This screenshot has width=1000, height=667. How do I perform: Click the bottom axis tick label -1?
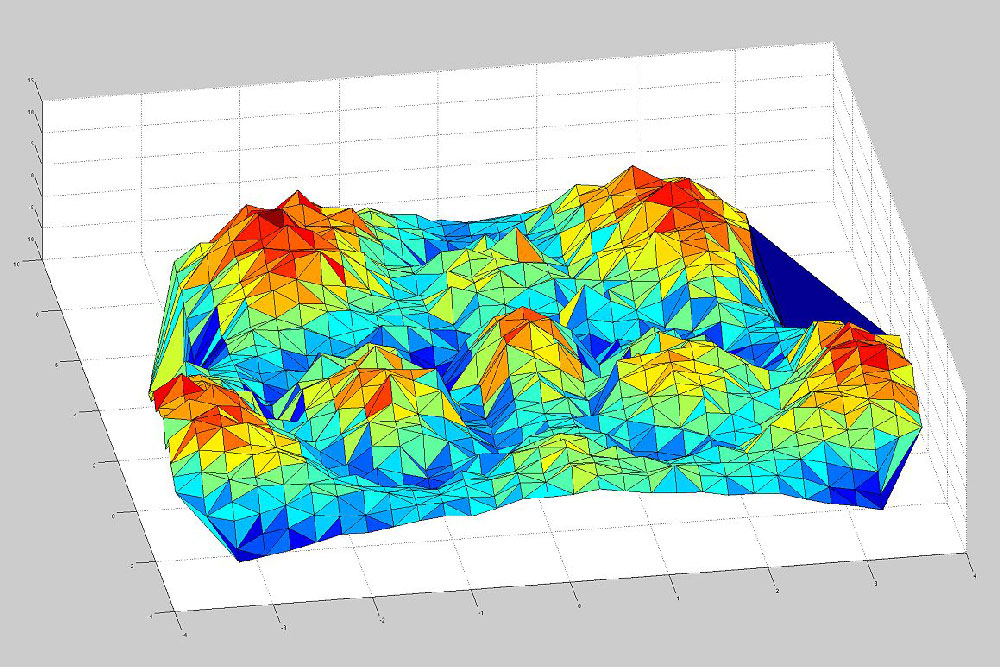point(481,613)
